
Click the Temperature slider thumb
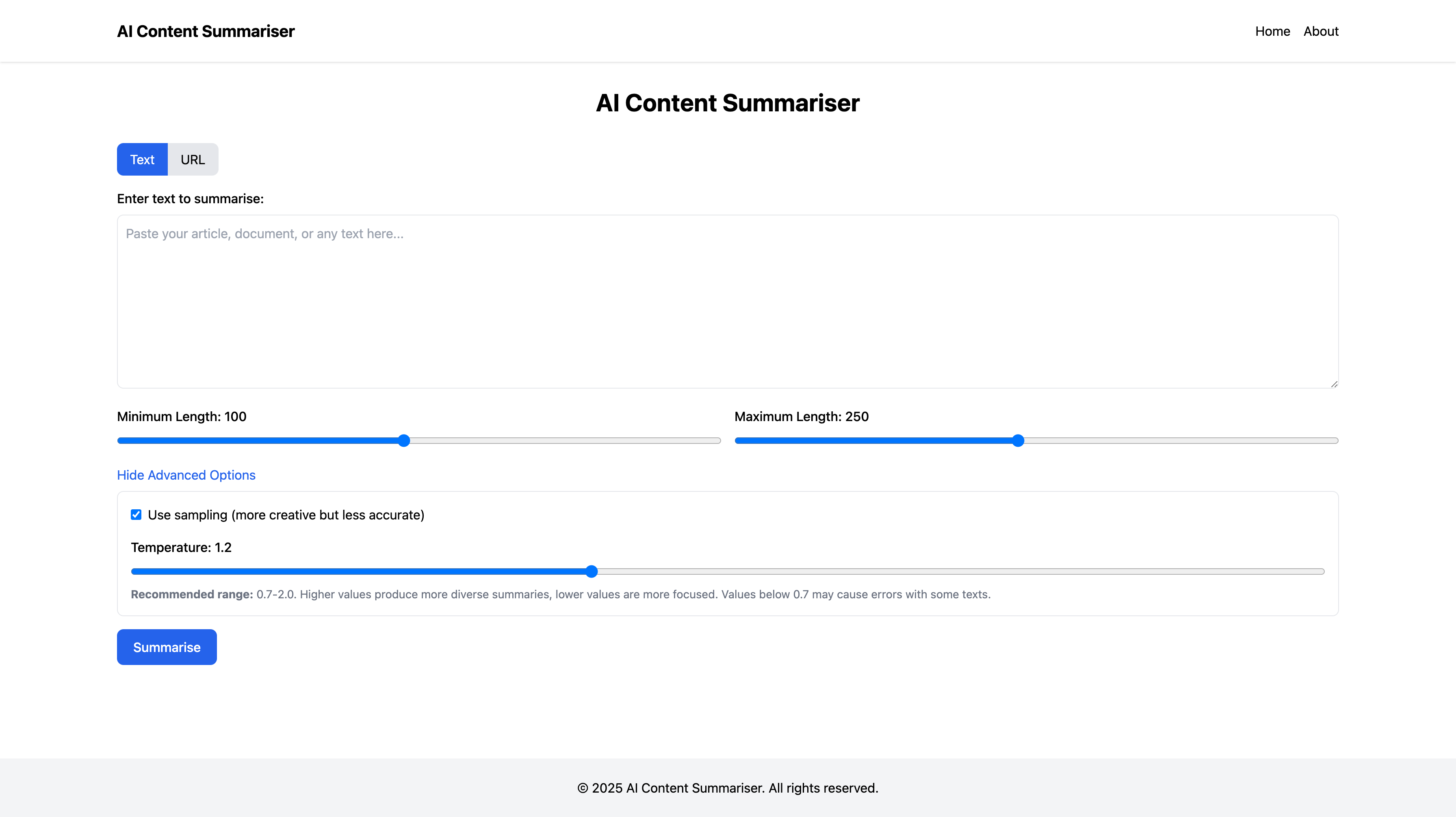point(591,571)
